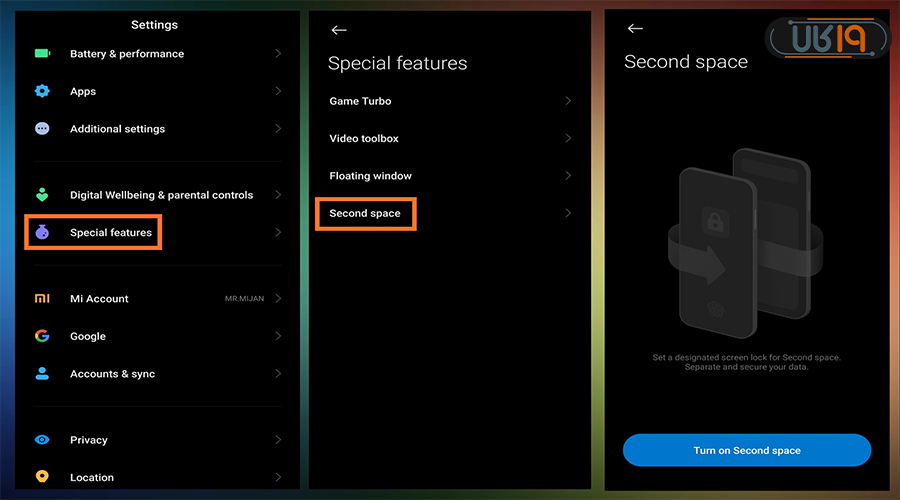Tap the blue Privacy eye icon

(x=42, y=440)
